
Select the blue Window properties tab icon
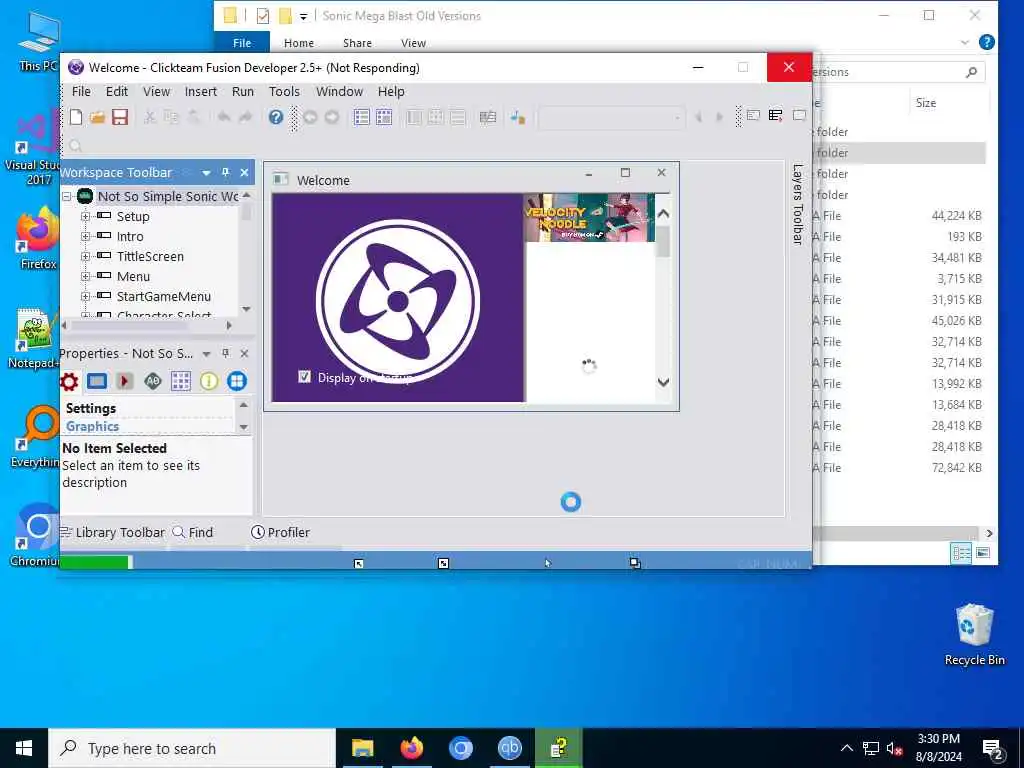pos(97,381)
